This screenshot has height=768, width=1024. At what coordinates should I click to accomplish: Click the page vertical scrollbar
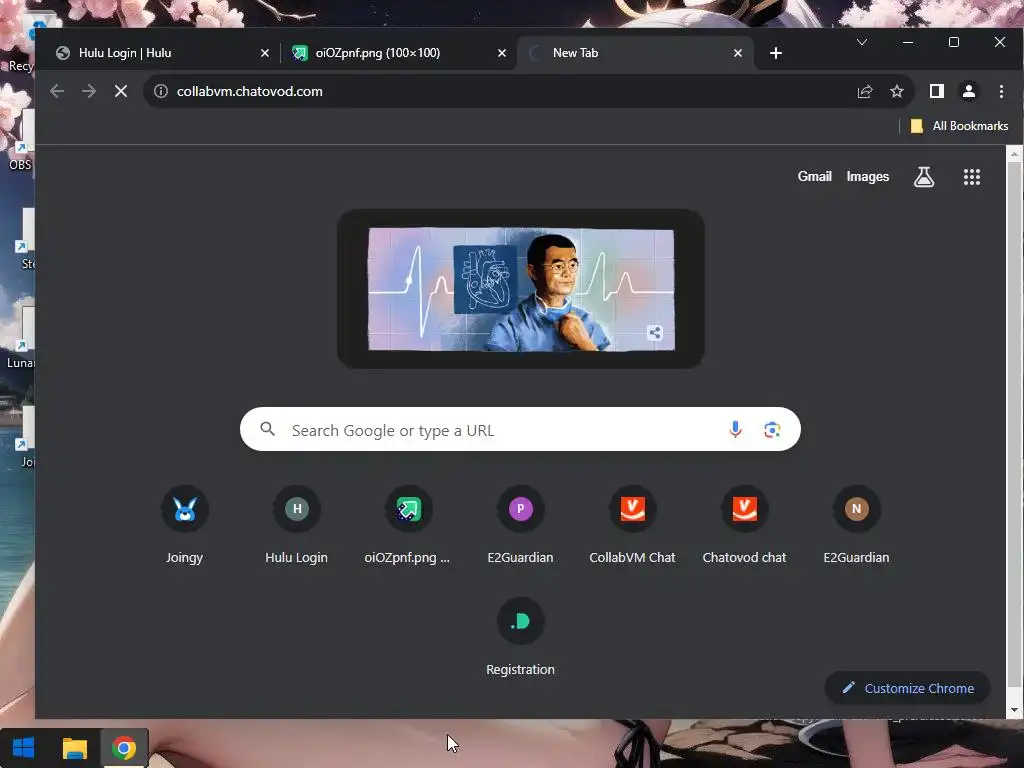1014,424
